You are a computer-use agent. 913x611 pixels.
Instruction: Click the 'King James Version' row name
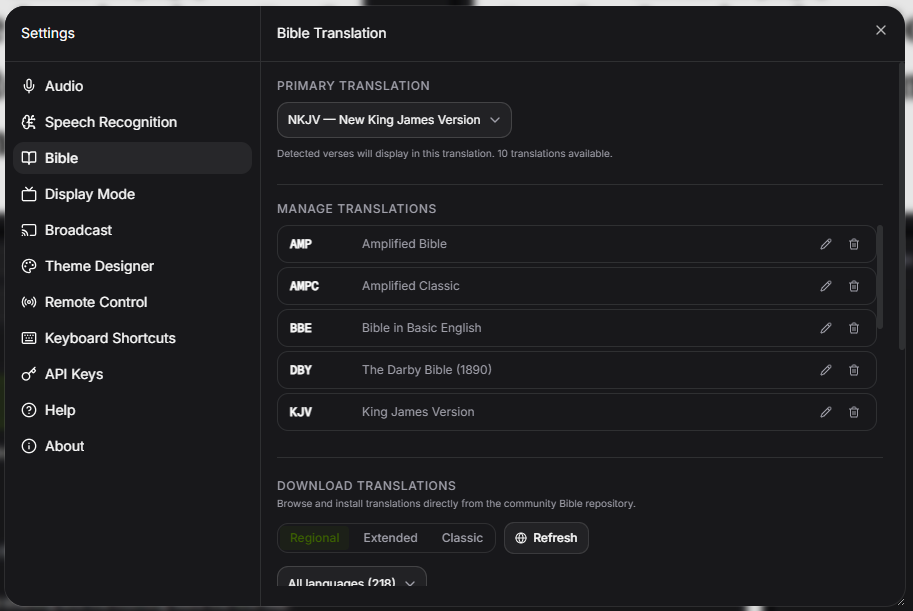click(x=418, y=412)
